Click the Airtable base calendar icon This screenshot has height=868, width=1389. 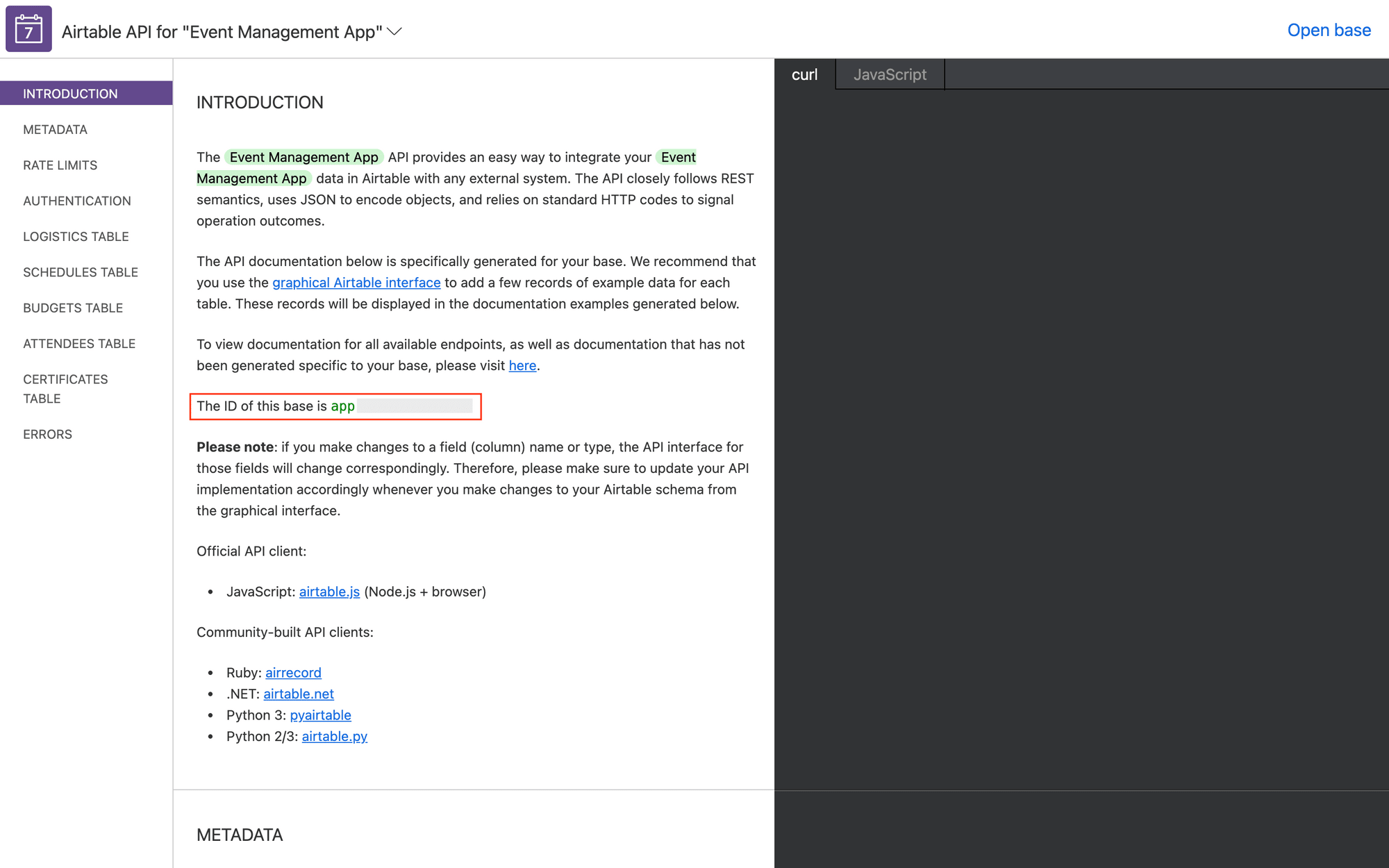(28, 29)
